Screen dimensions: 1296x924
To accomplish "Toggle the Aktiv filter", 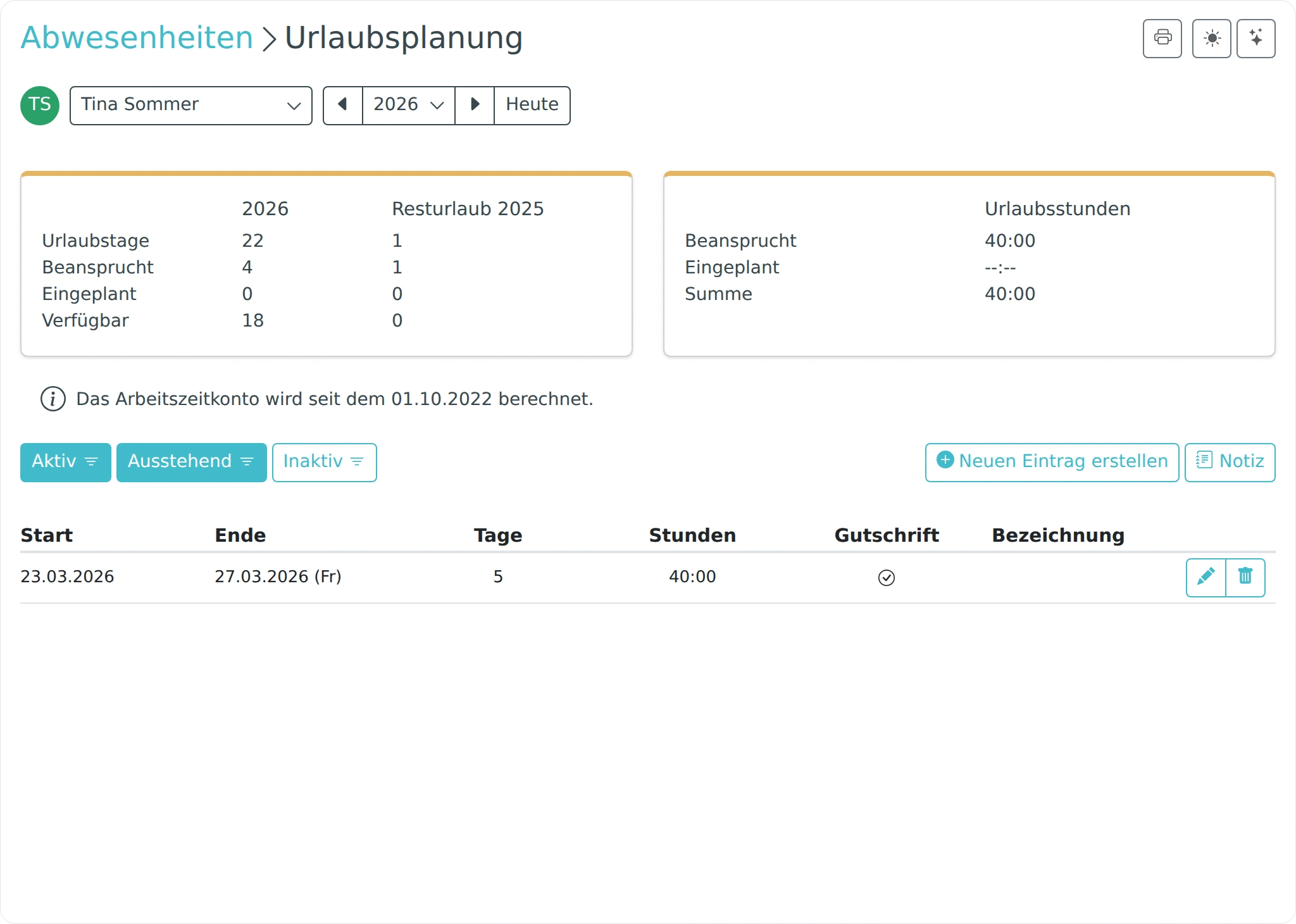I will (x=66, y=463).
